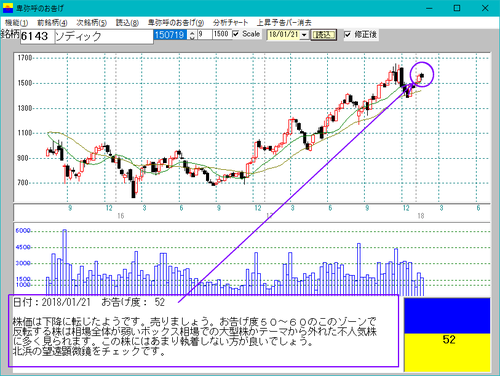
Task: Open the 機能(1) menu
Action: [16, 23]
